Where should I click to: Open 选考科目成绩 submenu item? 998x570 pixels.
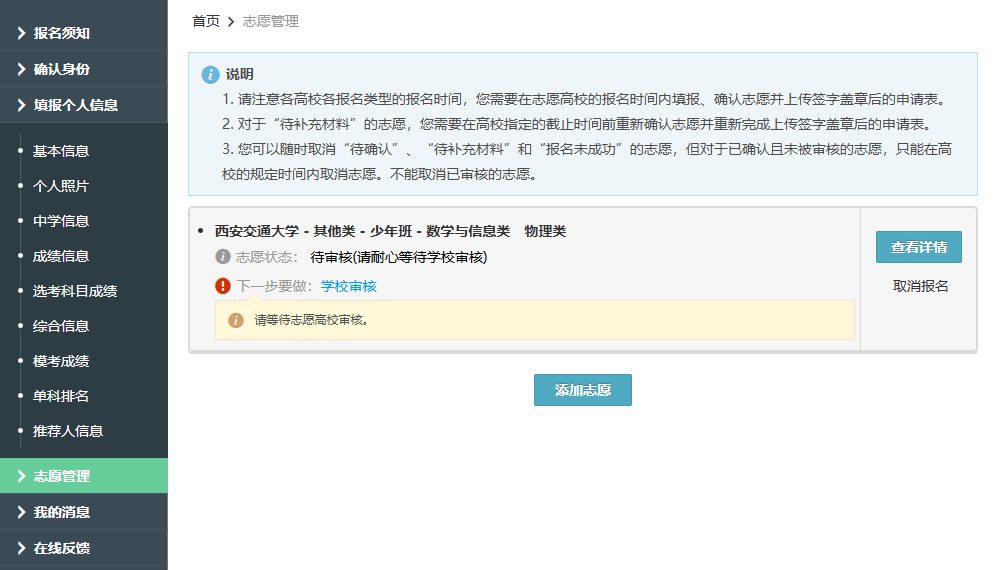pyautogui.click(x=75, y=291)
